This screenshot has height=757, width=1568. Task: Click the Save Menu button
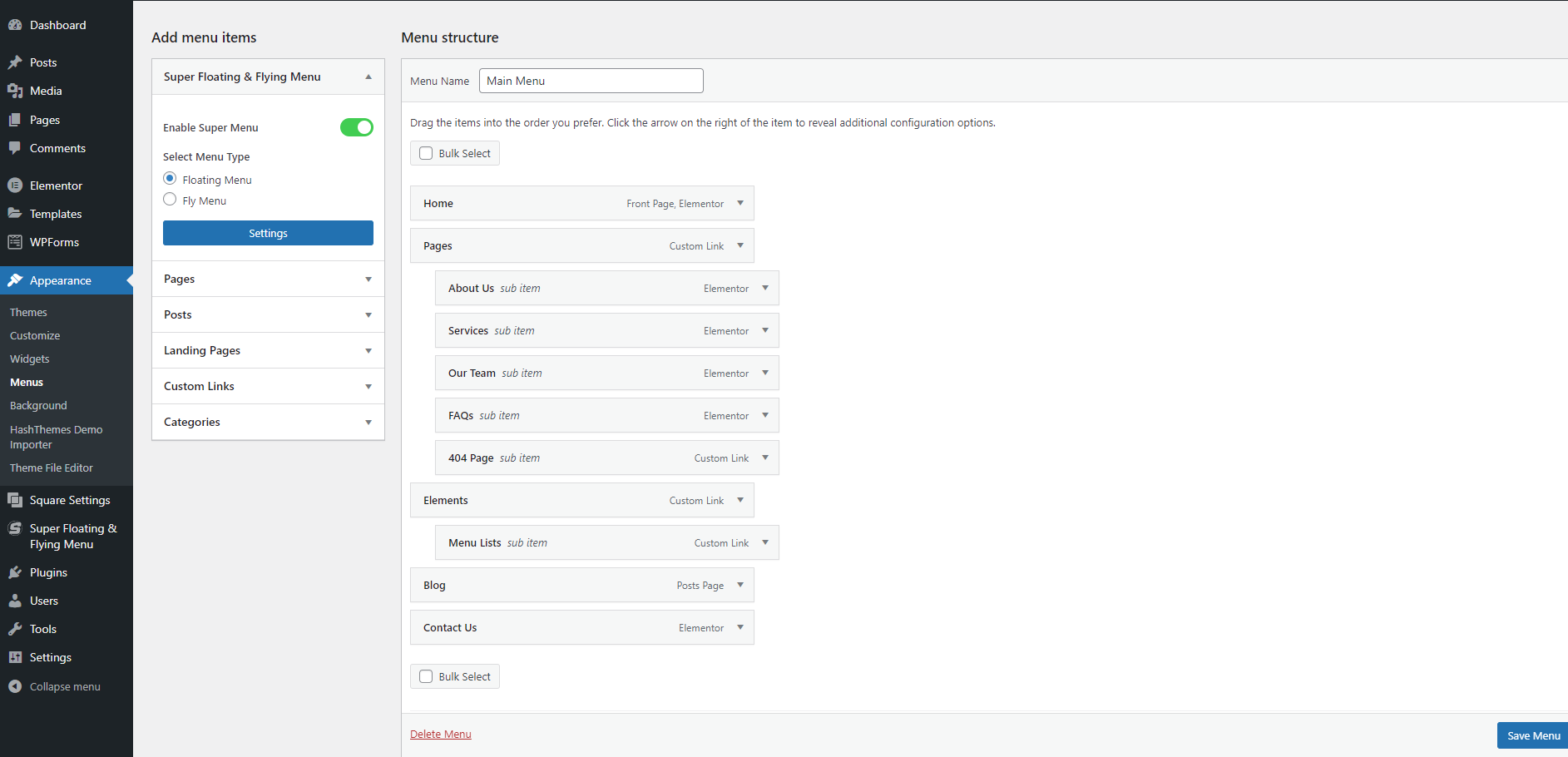tap(1533, 735)
